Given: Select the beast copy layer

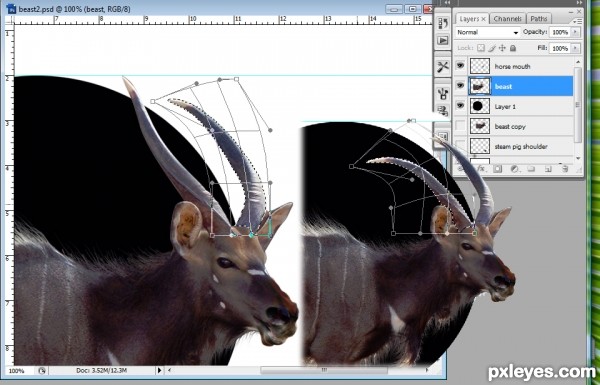Looking at the screenshot, I should click(x=510, y=126).
